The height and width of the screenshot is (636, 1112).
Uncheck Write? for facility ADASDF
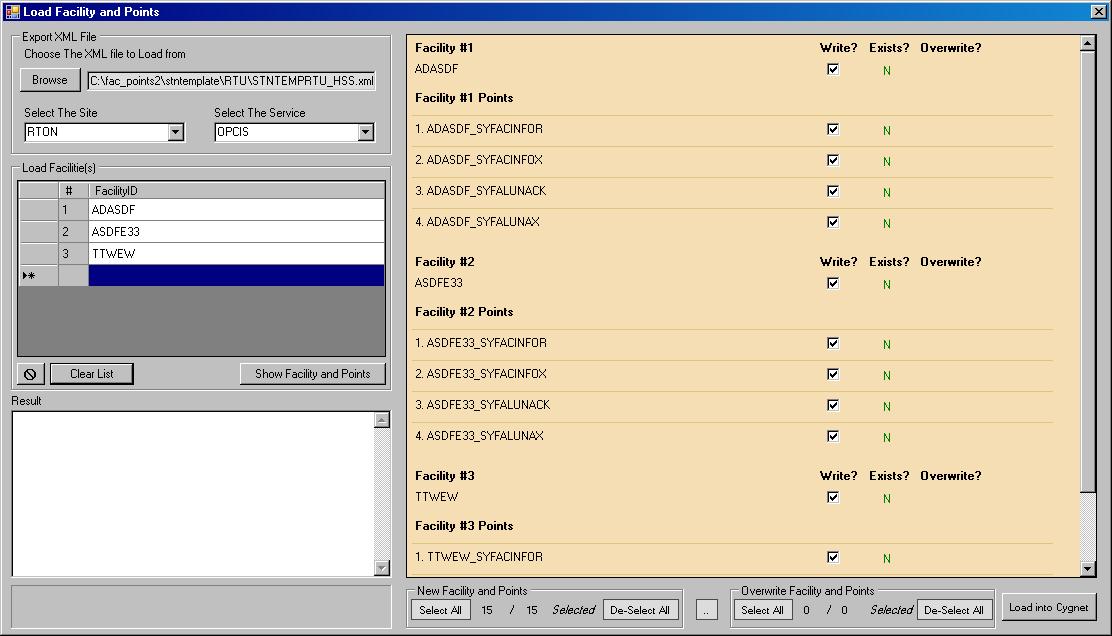(833, 68)
